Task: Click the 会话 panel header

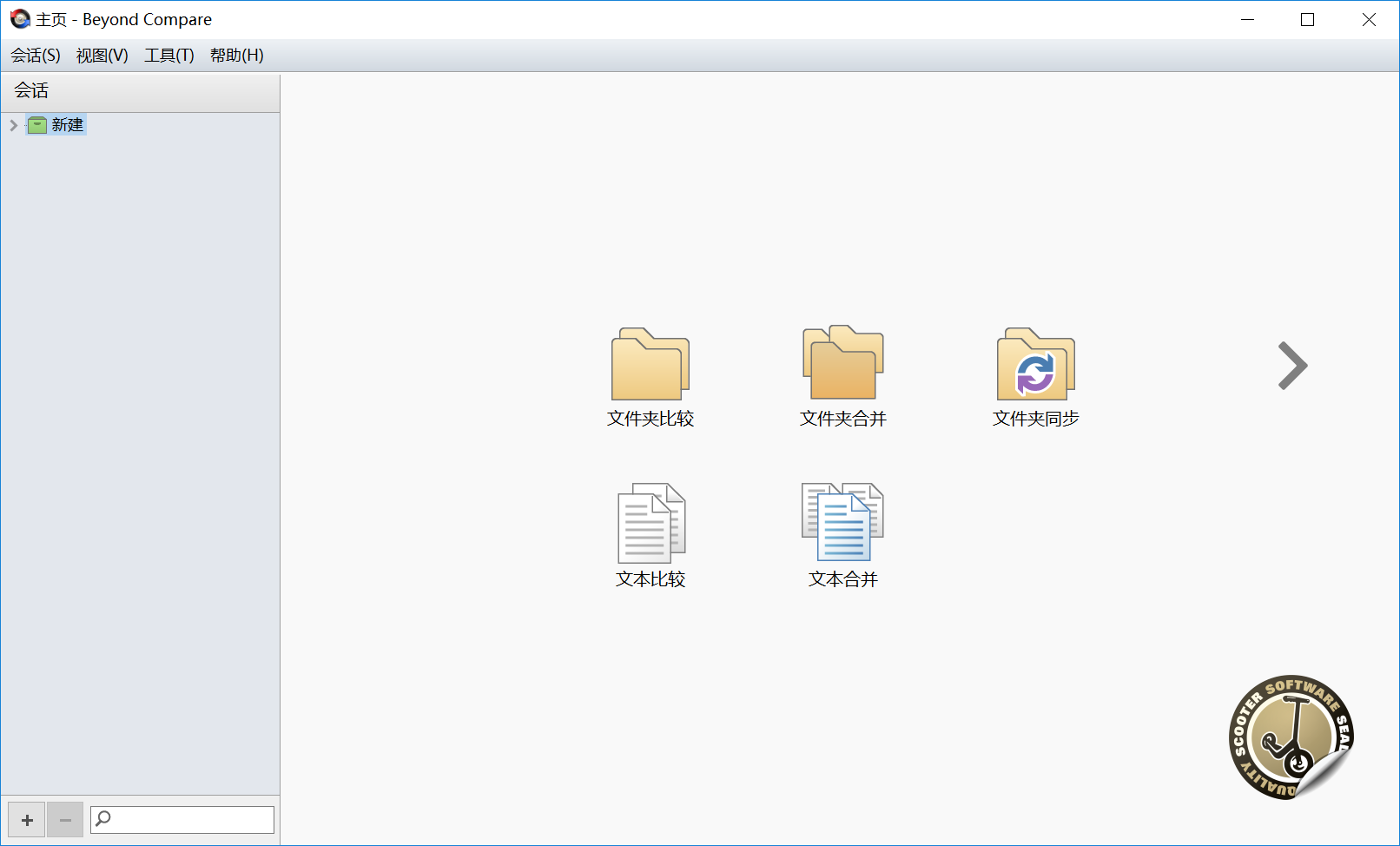Action: 140,91
